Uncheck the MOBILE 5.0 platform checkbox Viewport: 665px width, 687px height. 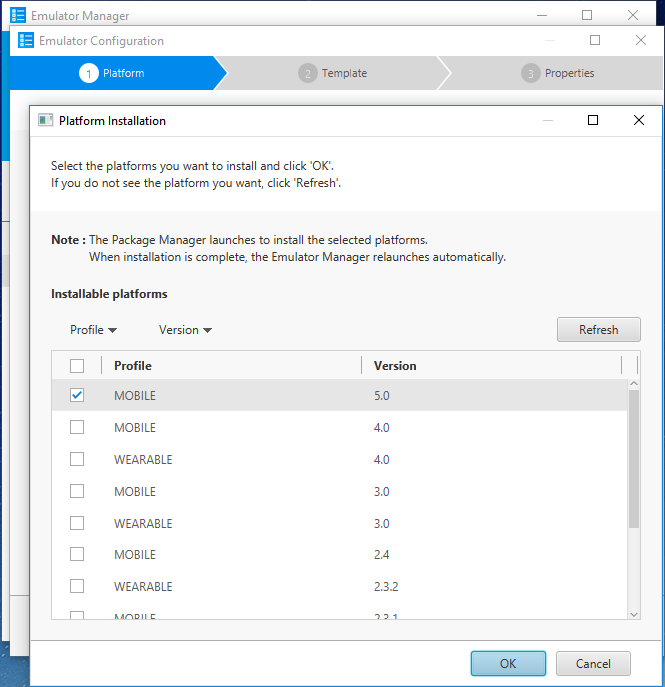click(x=77, y=395)
